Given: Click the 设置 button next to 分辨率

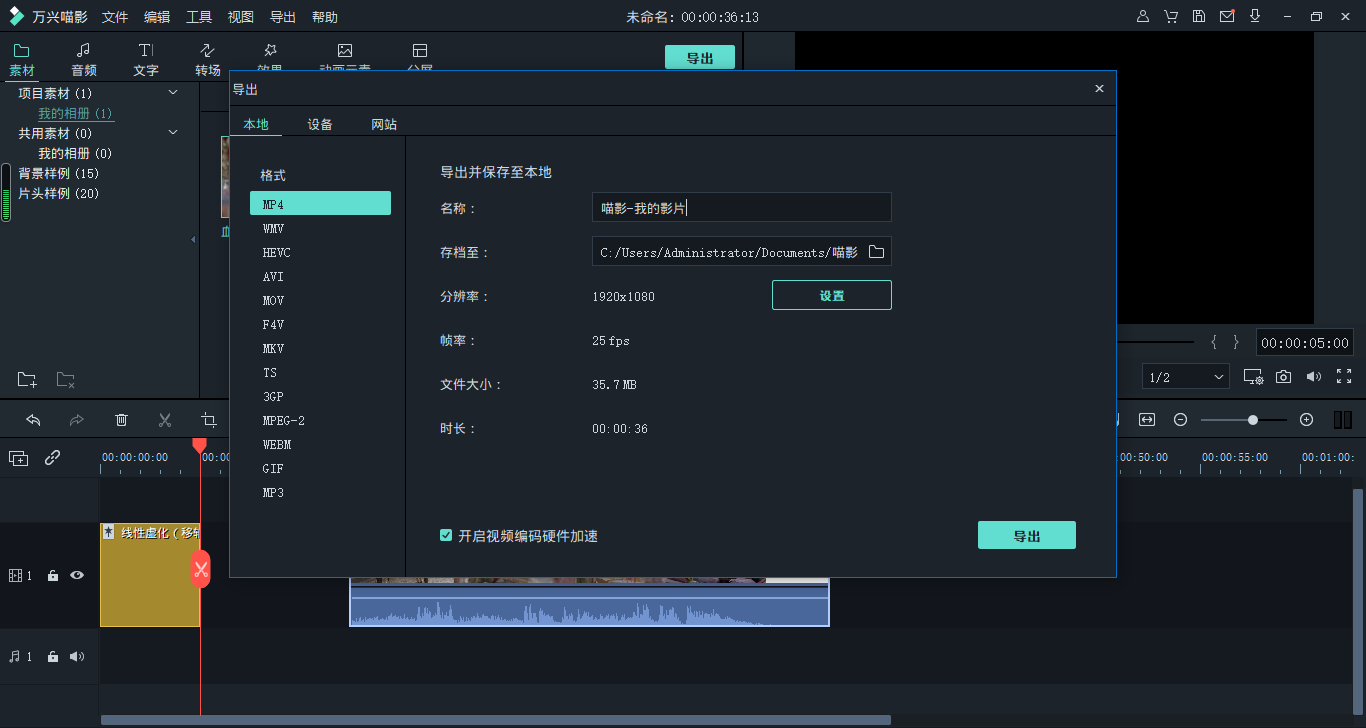Looking at the screenshot, I should [x=831, y=295].
